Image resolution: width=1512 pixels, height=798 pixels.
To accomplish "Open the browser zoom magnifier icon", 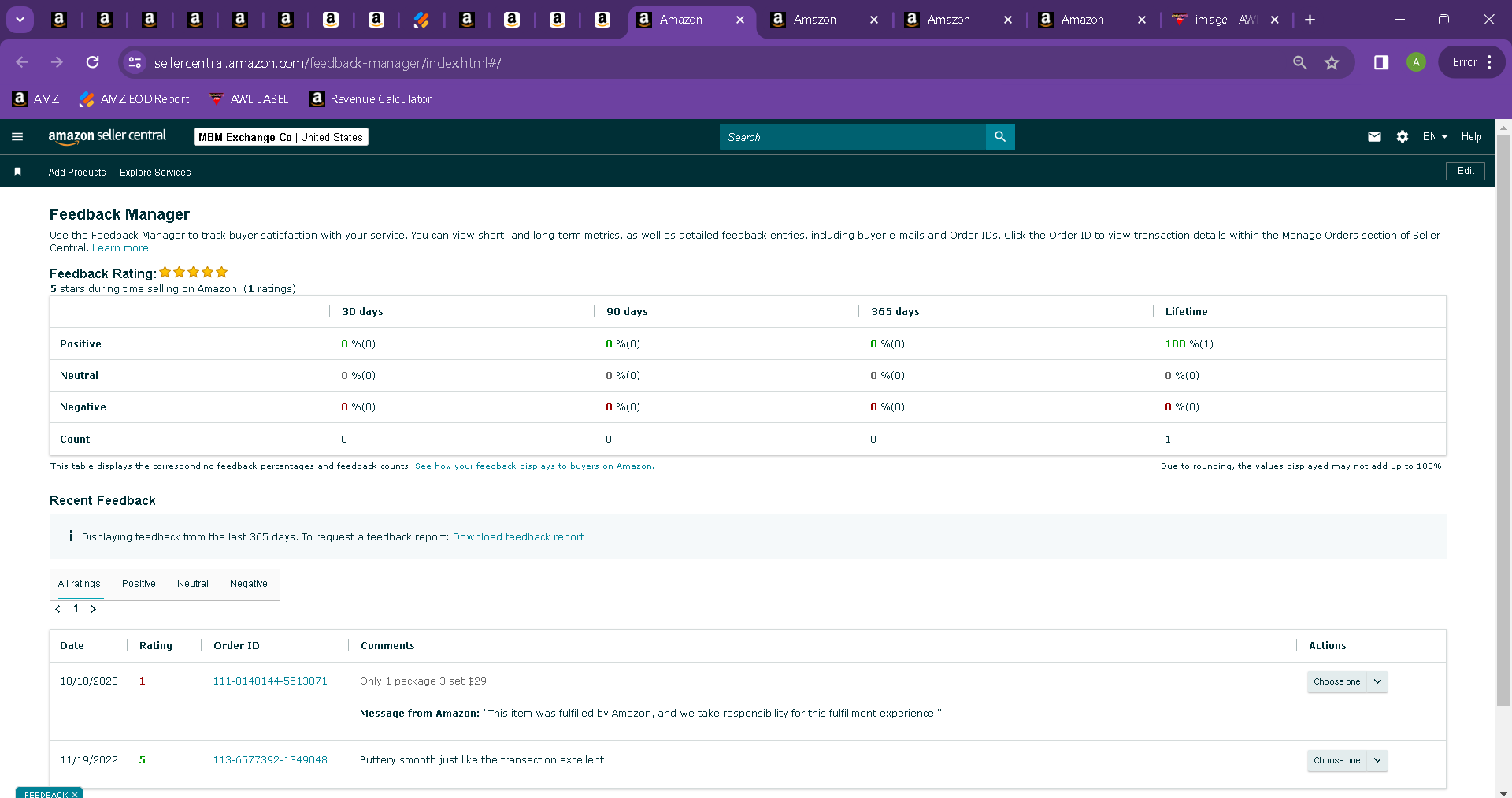I will 1300,62.
